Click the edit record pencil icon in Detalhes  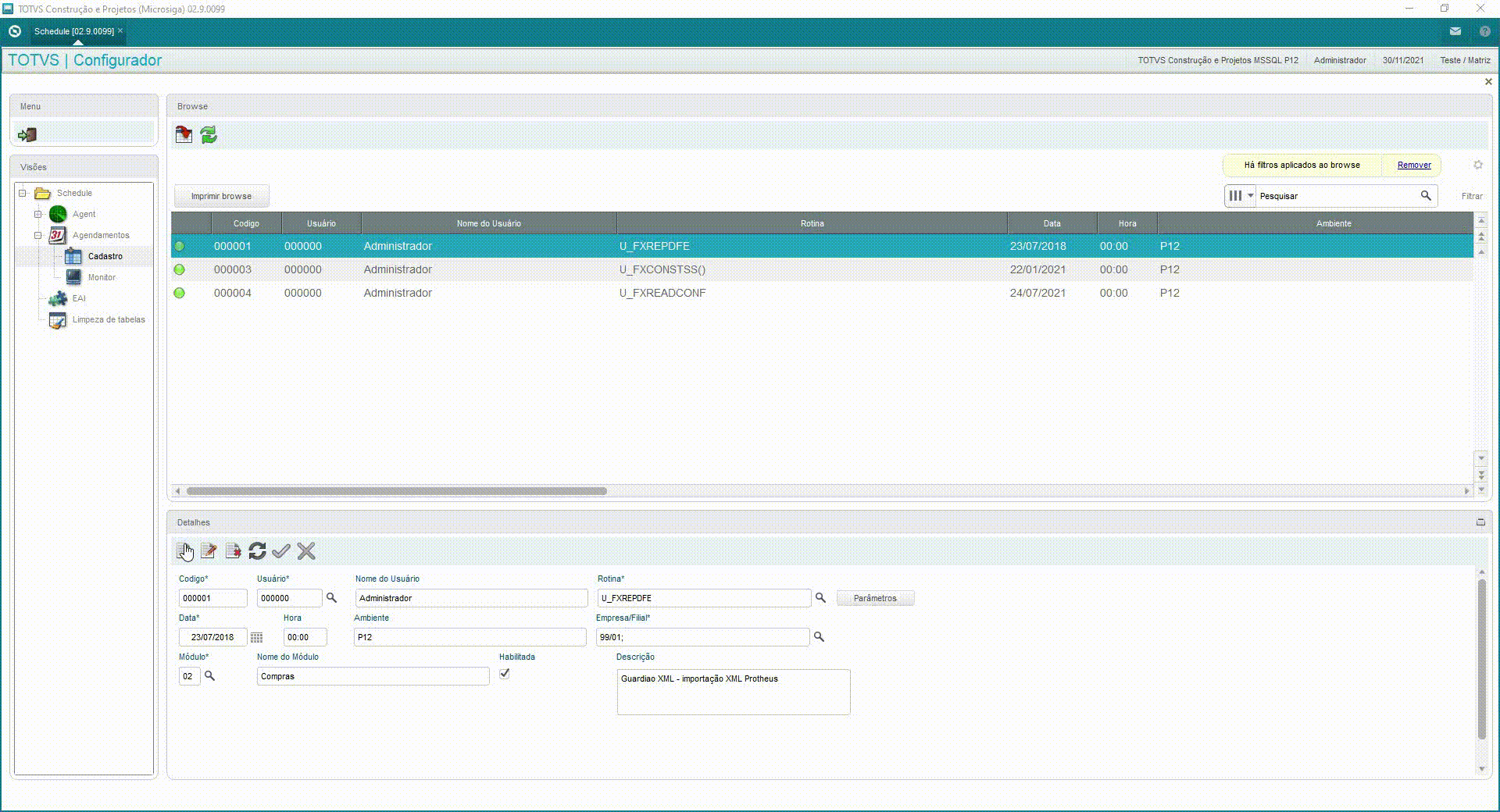(209, 551)
